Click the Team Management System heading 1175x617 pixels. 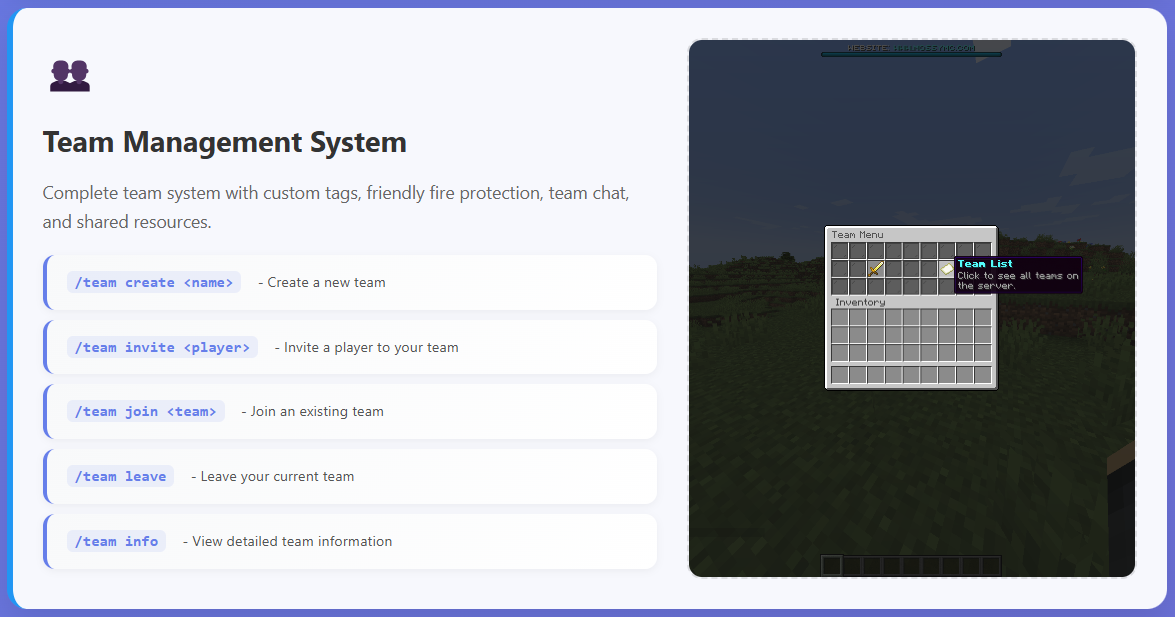pyautogui.click(x=224, y=142)
